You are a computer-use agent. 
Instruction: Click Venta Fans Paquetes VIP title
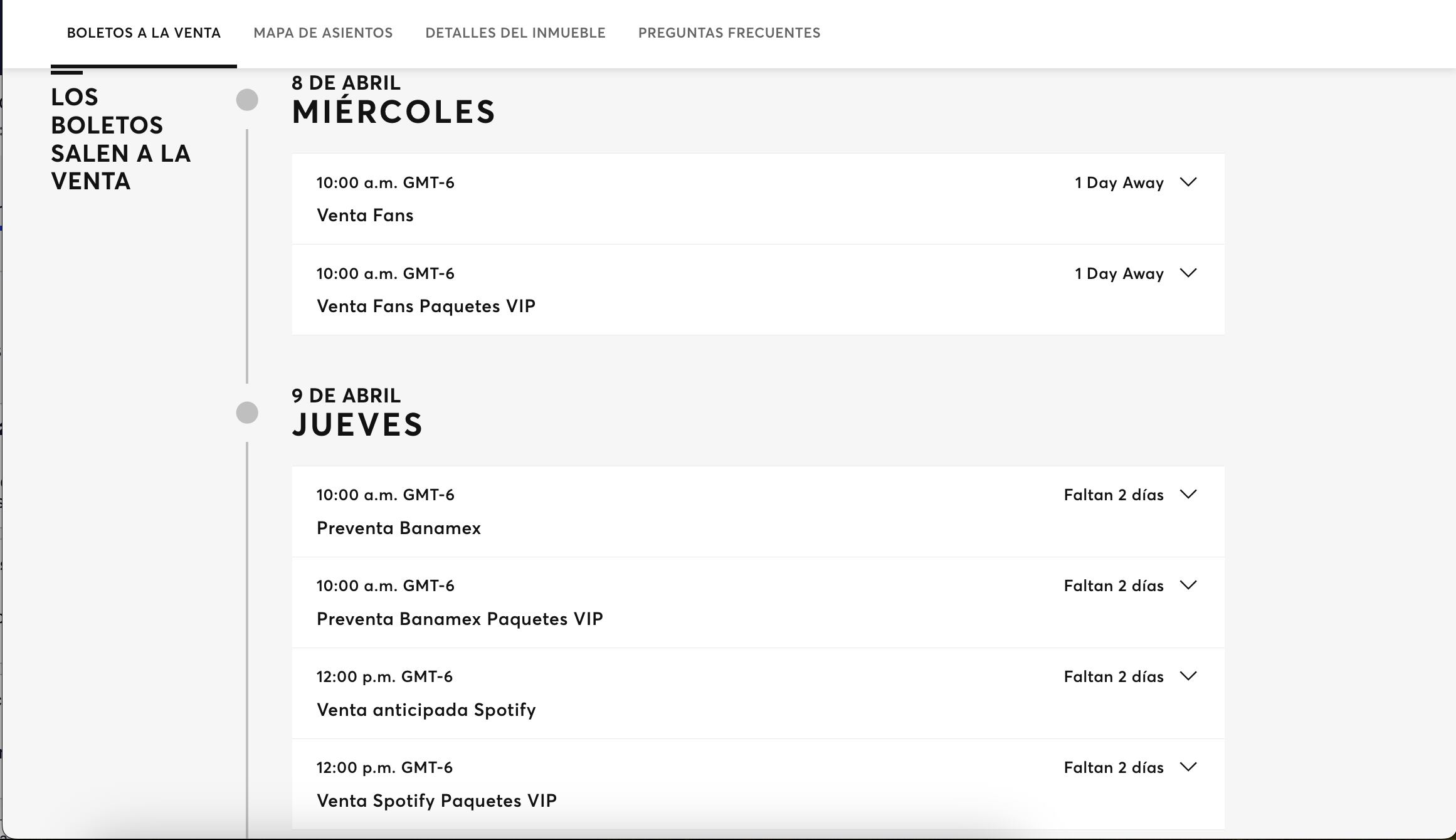(x=426, y=307)
